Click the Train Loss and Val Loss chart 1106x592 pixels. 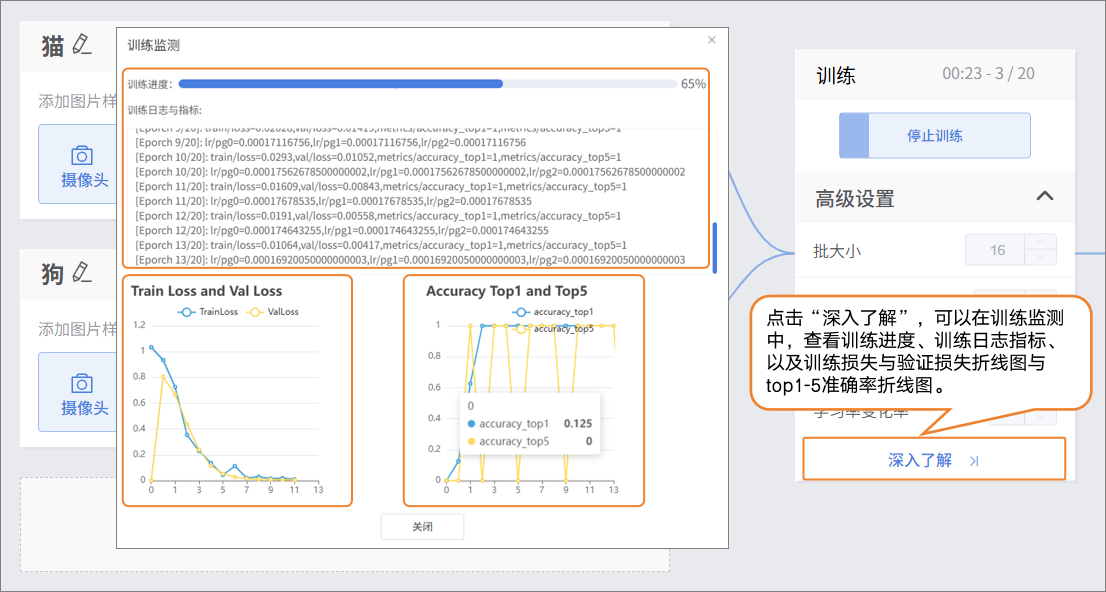[x=237, y=400]
